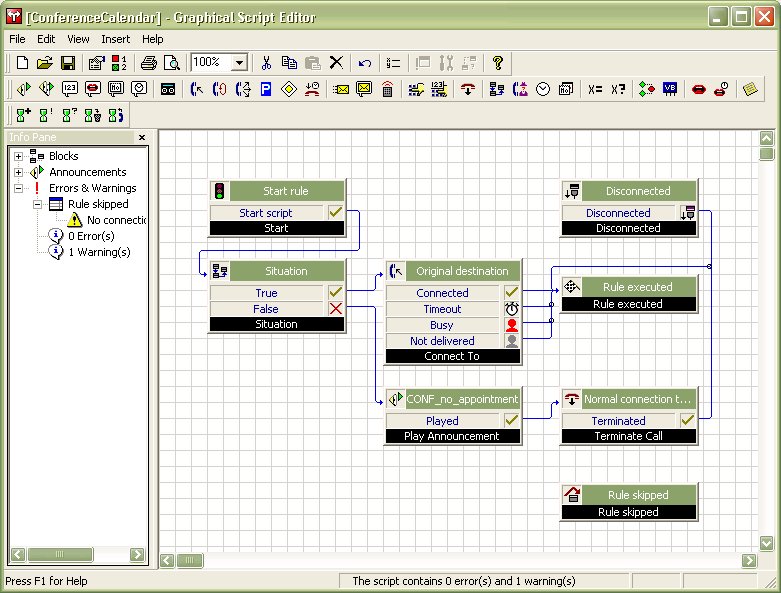Select the clock time block icon

(543, 89)
